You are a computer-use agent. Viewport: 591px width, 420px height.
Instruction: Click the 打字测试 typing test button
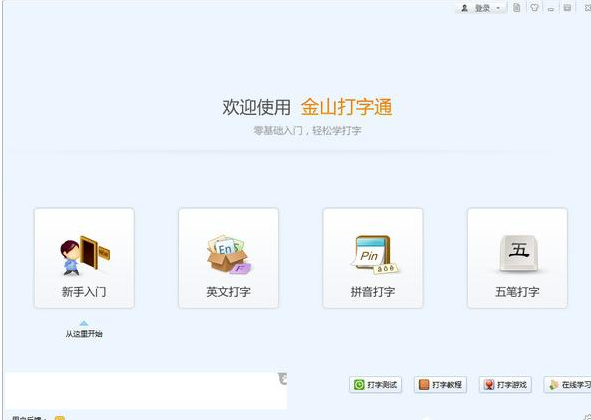[x=375, y=385]
